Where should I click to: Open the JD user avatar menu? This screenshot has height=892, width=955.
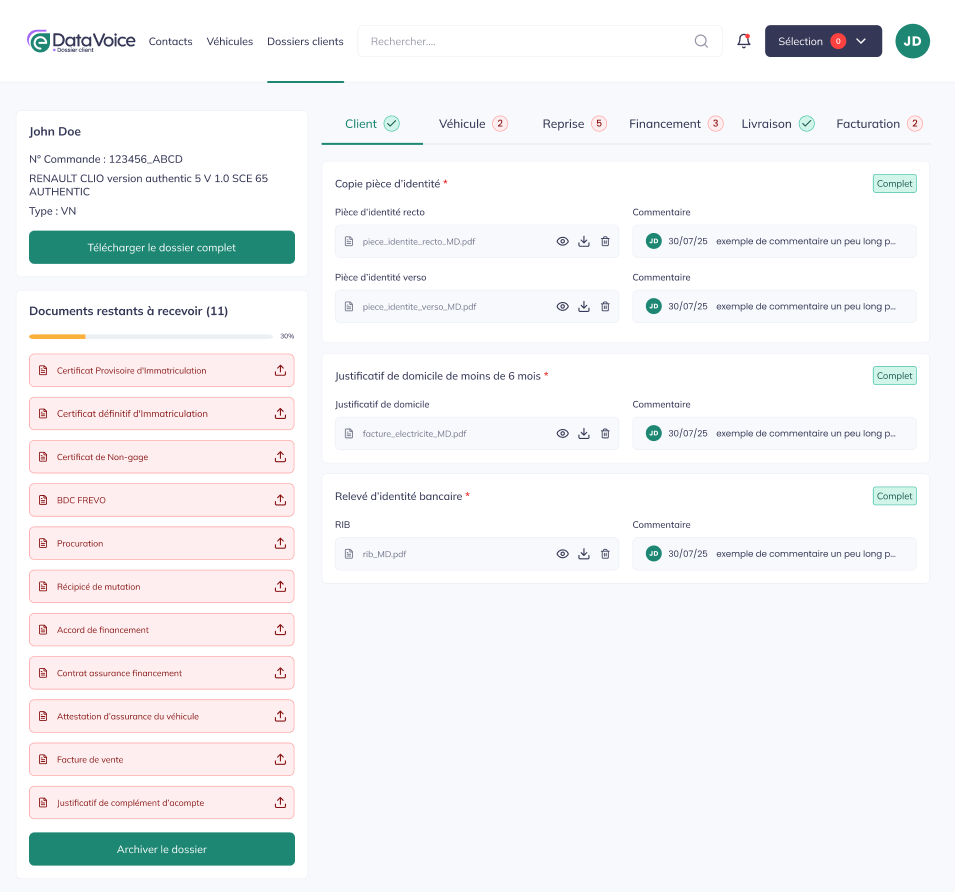pos(912,41)
